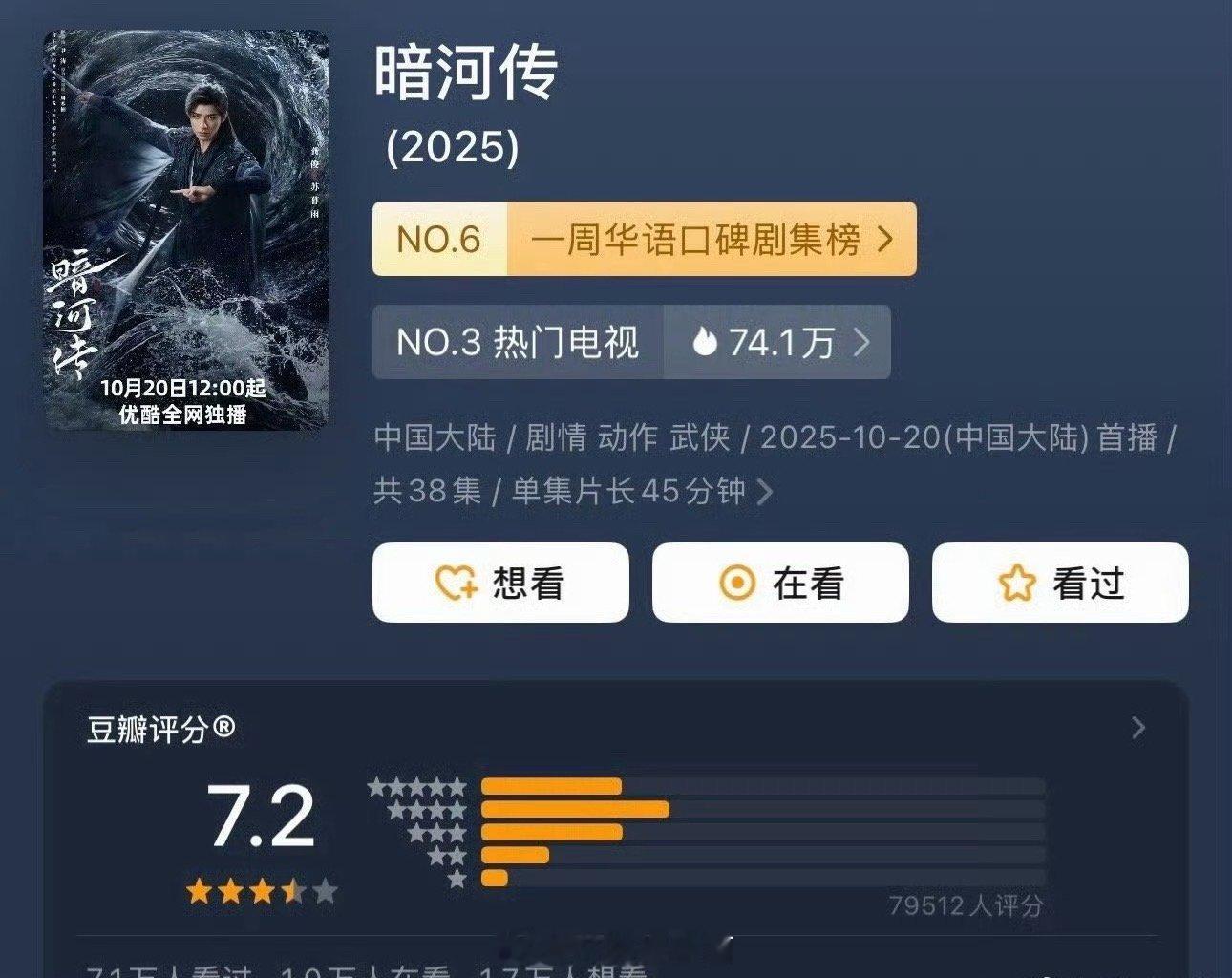Image resolution: width=1232 pixels, height=978 pixels.
Task: Mark the show as 看过
Action: 1060,583
